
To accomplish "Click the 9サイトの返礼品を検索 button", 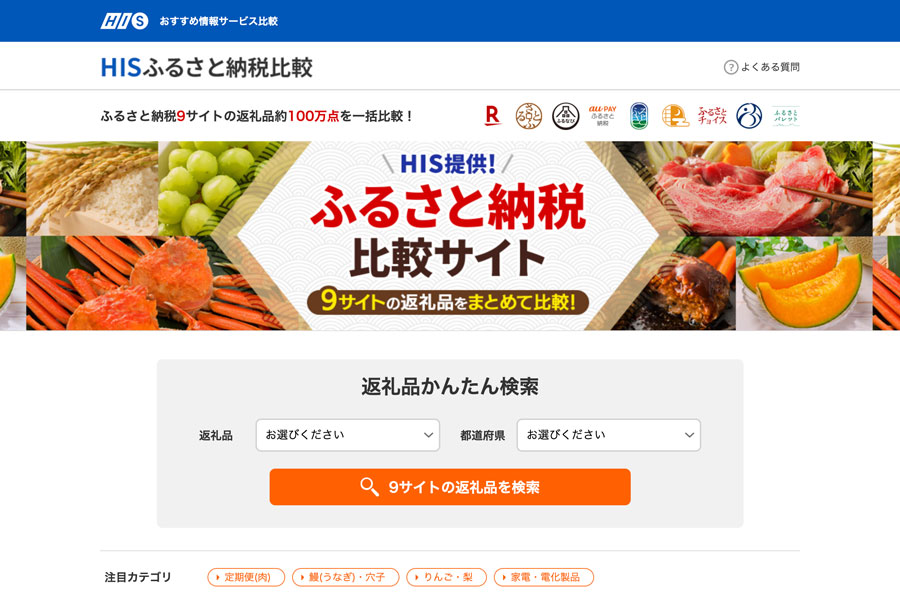I will [x=450, y=487].
